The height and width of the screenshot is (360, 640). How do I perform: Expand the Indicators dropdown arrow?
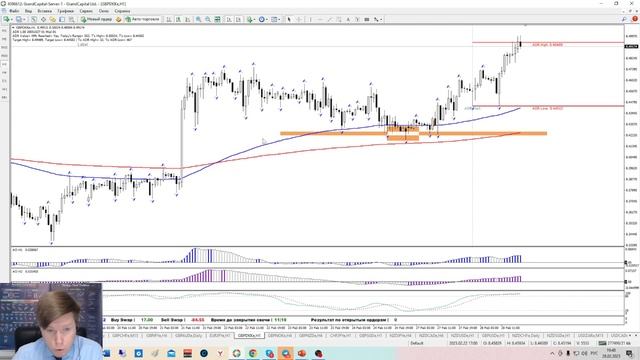pyautogui.click(x=254, y=19)
